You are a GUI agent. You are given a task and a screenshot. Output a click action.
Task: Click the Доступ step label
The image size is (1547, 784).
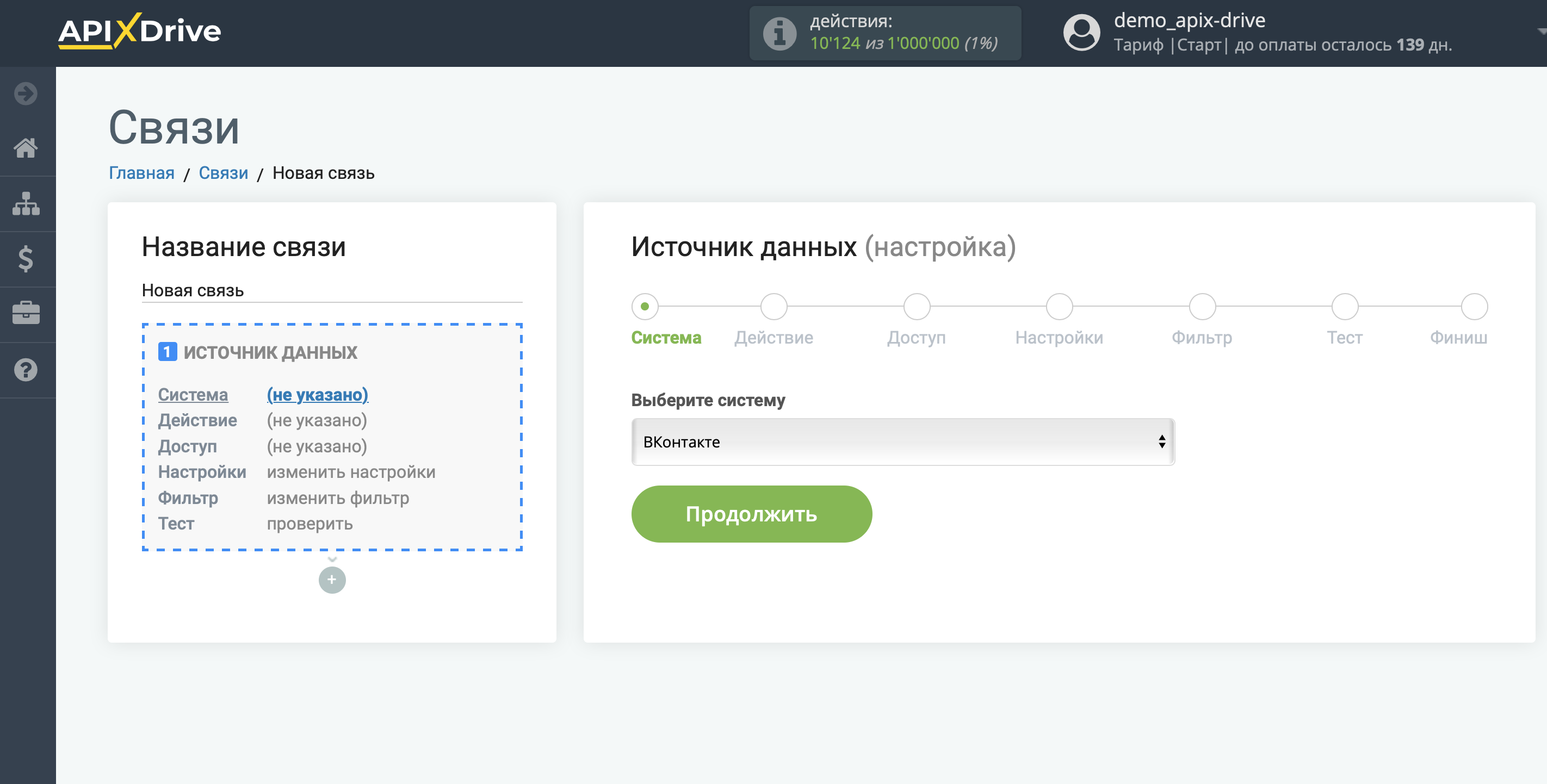coord(917,338)
